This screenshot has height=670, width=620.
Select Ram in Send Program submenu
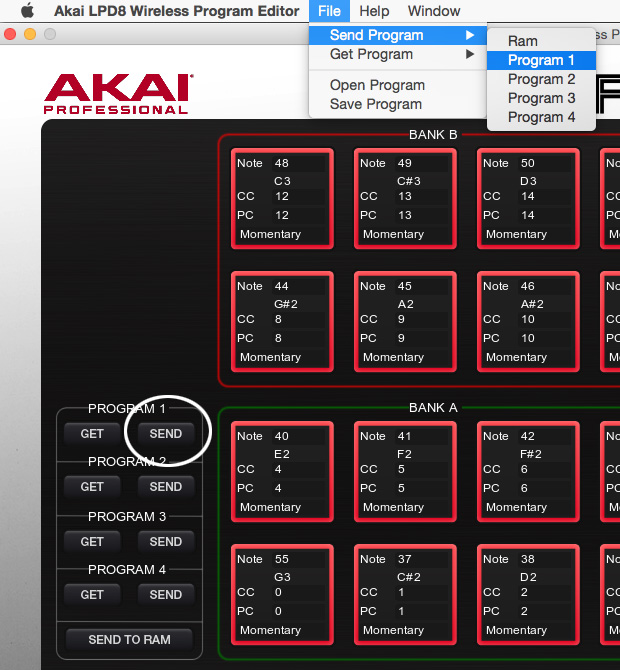pyautogui.click(x=541, y=41)
